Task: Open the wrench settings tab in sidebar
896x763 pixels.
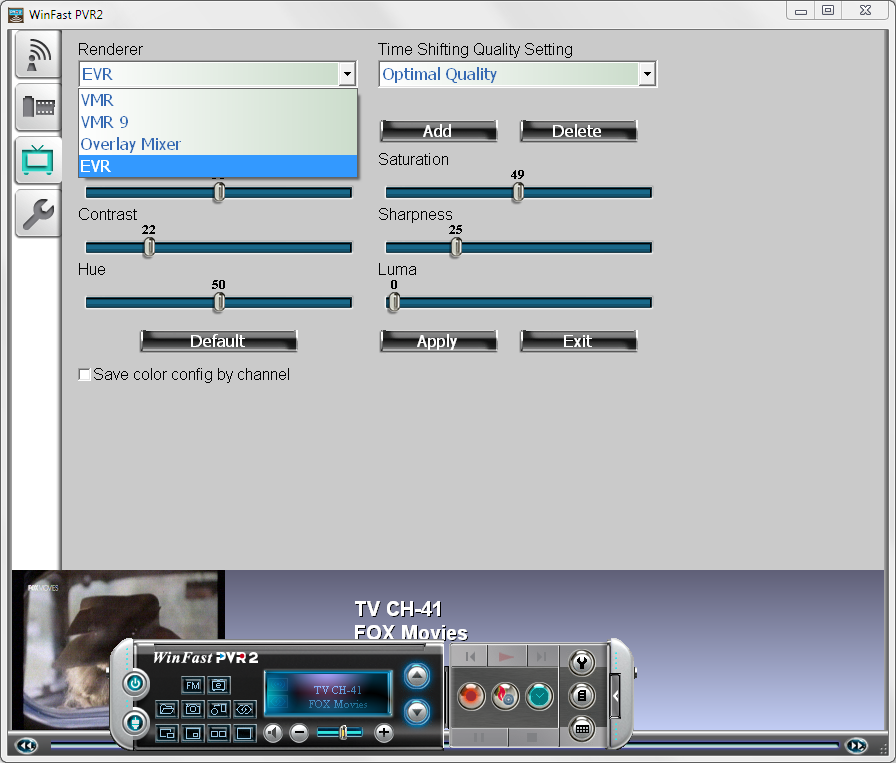Action: pyautogui.click(x=38, y=213)
